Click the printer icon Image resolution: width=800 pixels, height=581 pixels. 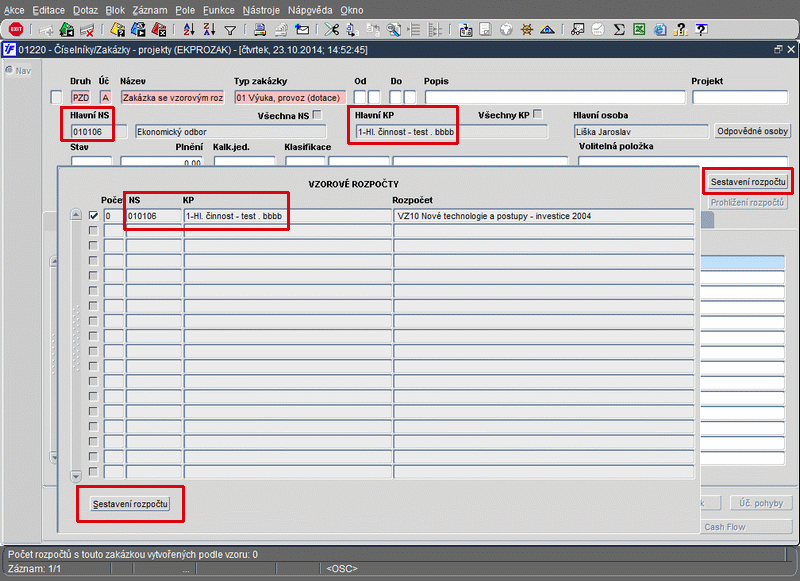click(260, 30)
